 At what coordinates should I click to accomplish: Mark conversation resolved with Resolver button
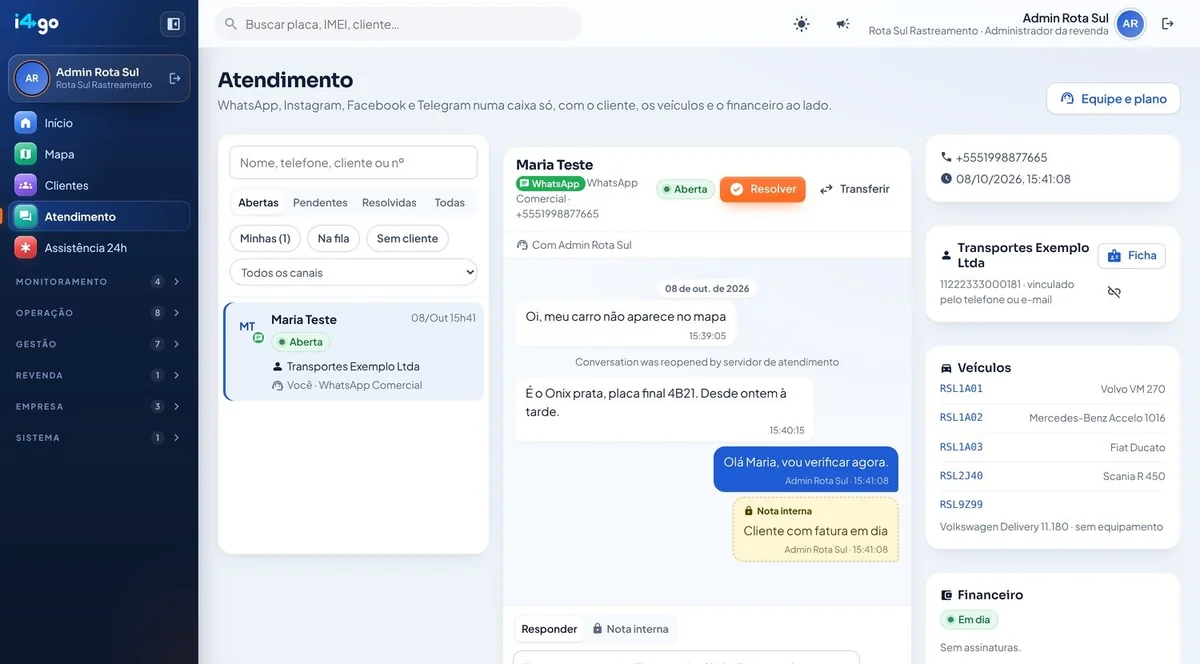(762, 189)
